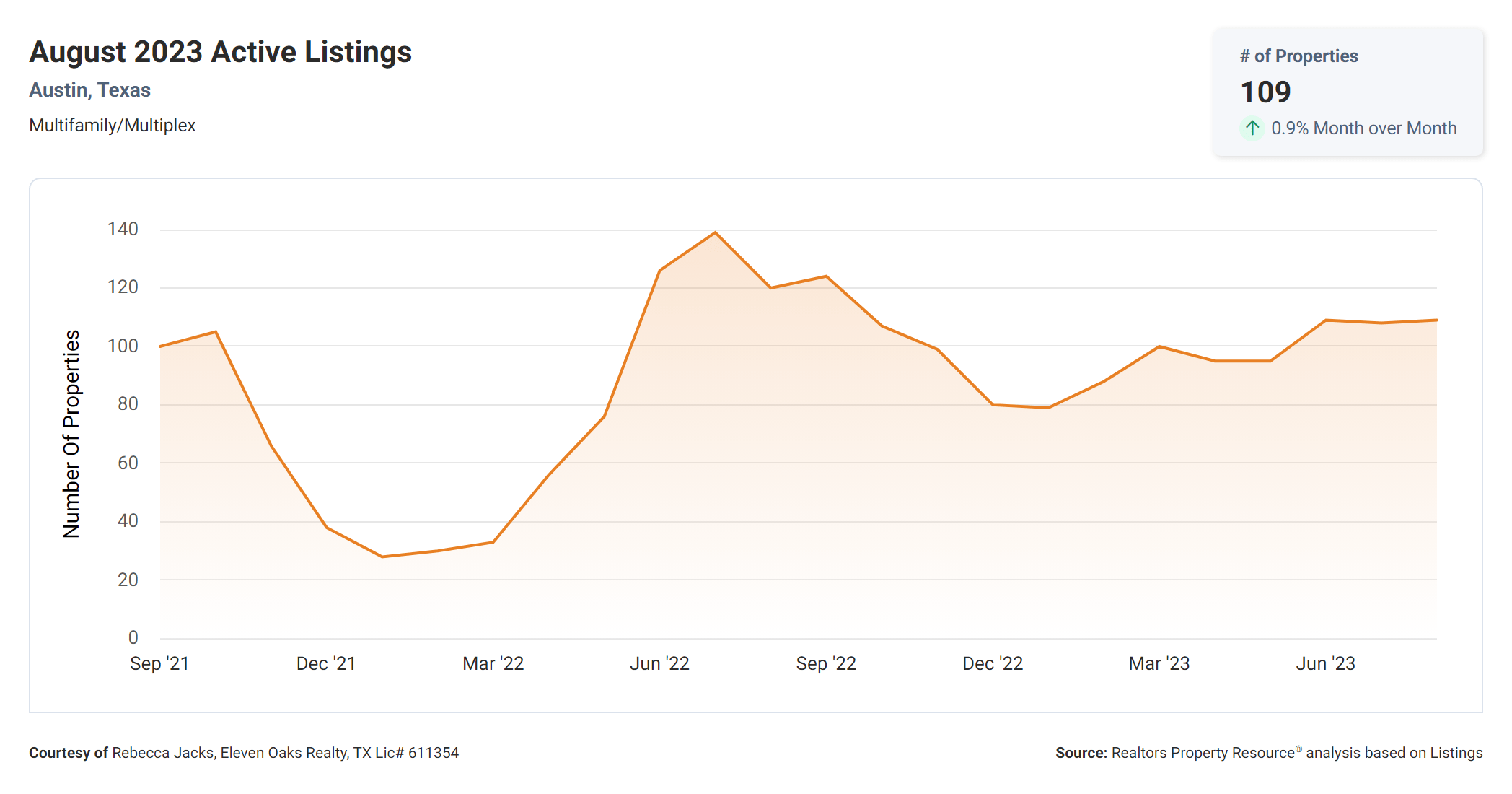Screen dimensions: 1512x794
Task: Click the "August 2023 Active Listings" title
Action: coord(220,52)
